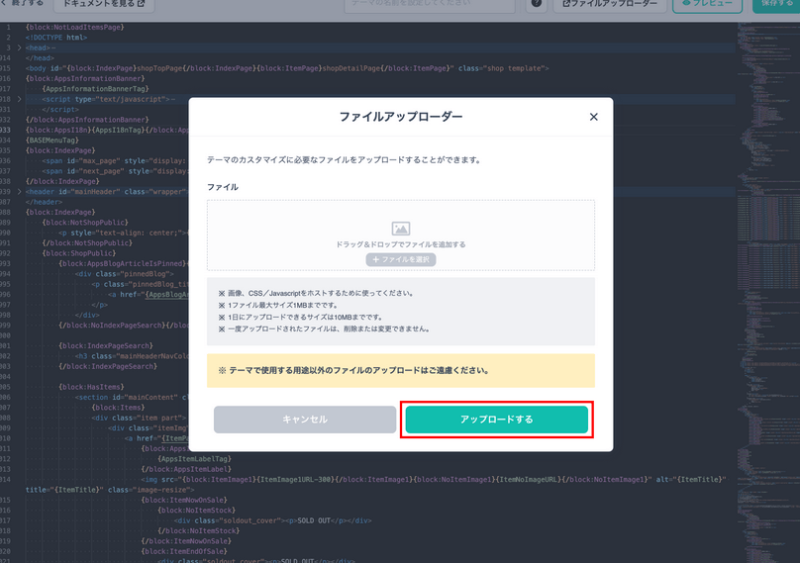Click the drag and drop file area
Screen dimensions: 800x563
coord(401,235)
